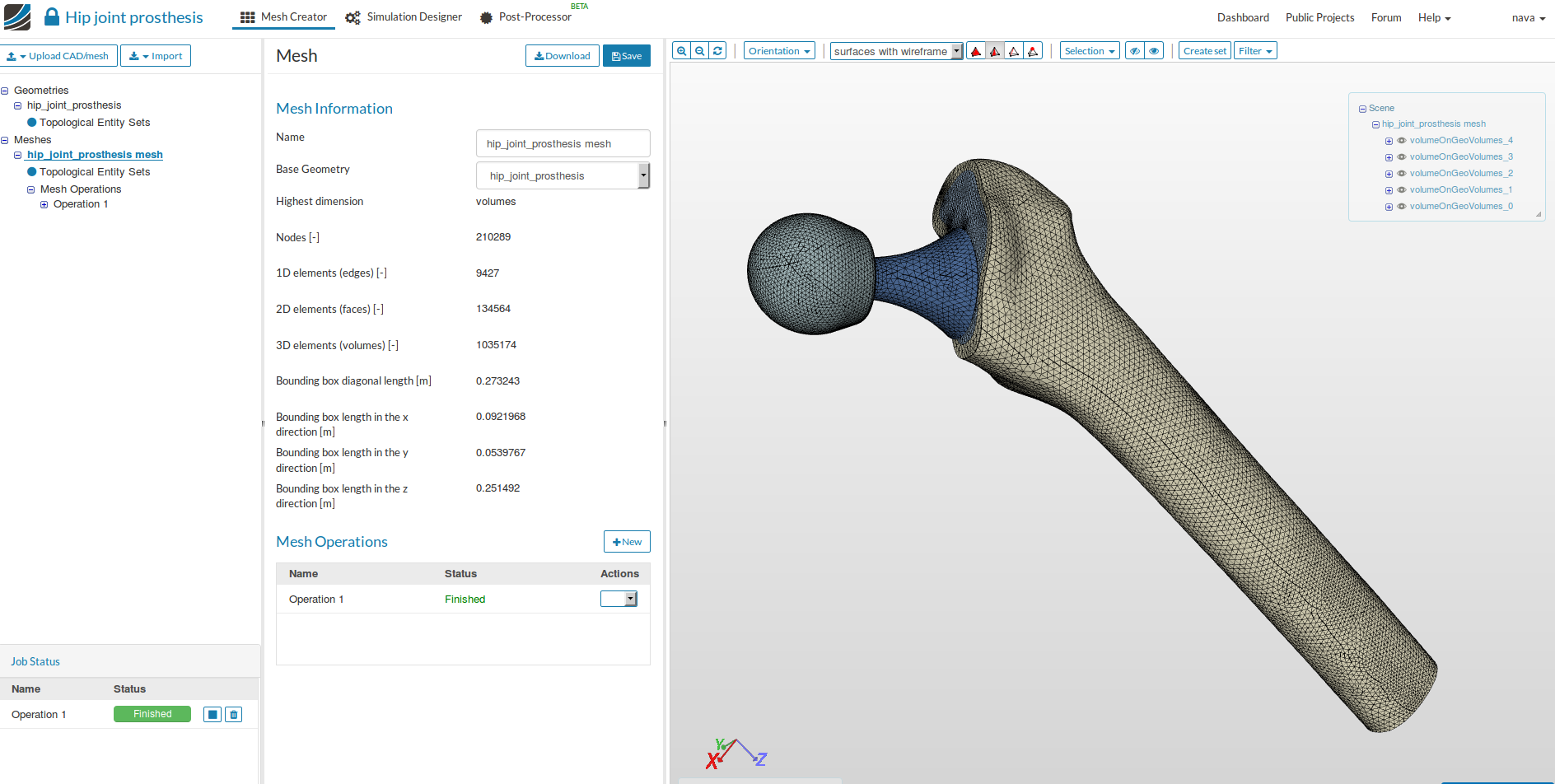
Task: Stop Operation 1 job using square icon
Action: coord(212,715)
